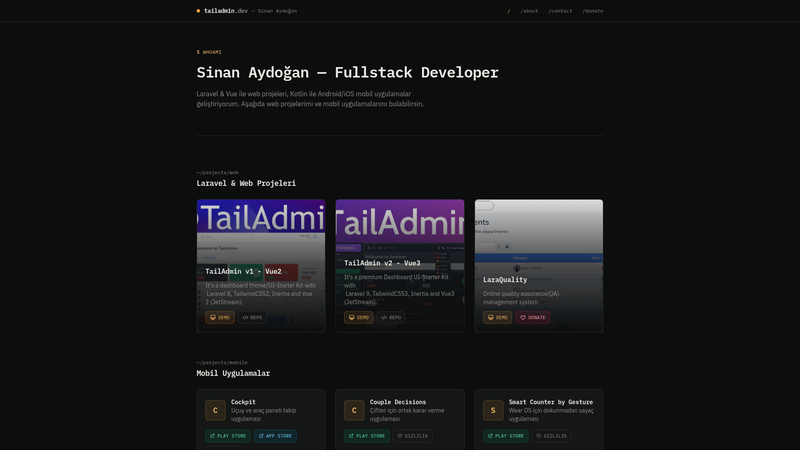Open PLAY STORE for Couple Decisions

tap(366, 436)
